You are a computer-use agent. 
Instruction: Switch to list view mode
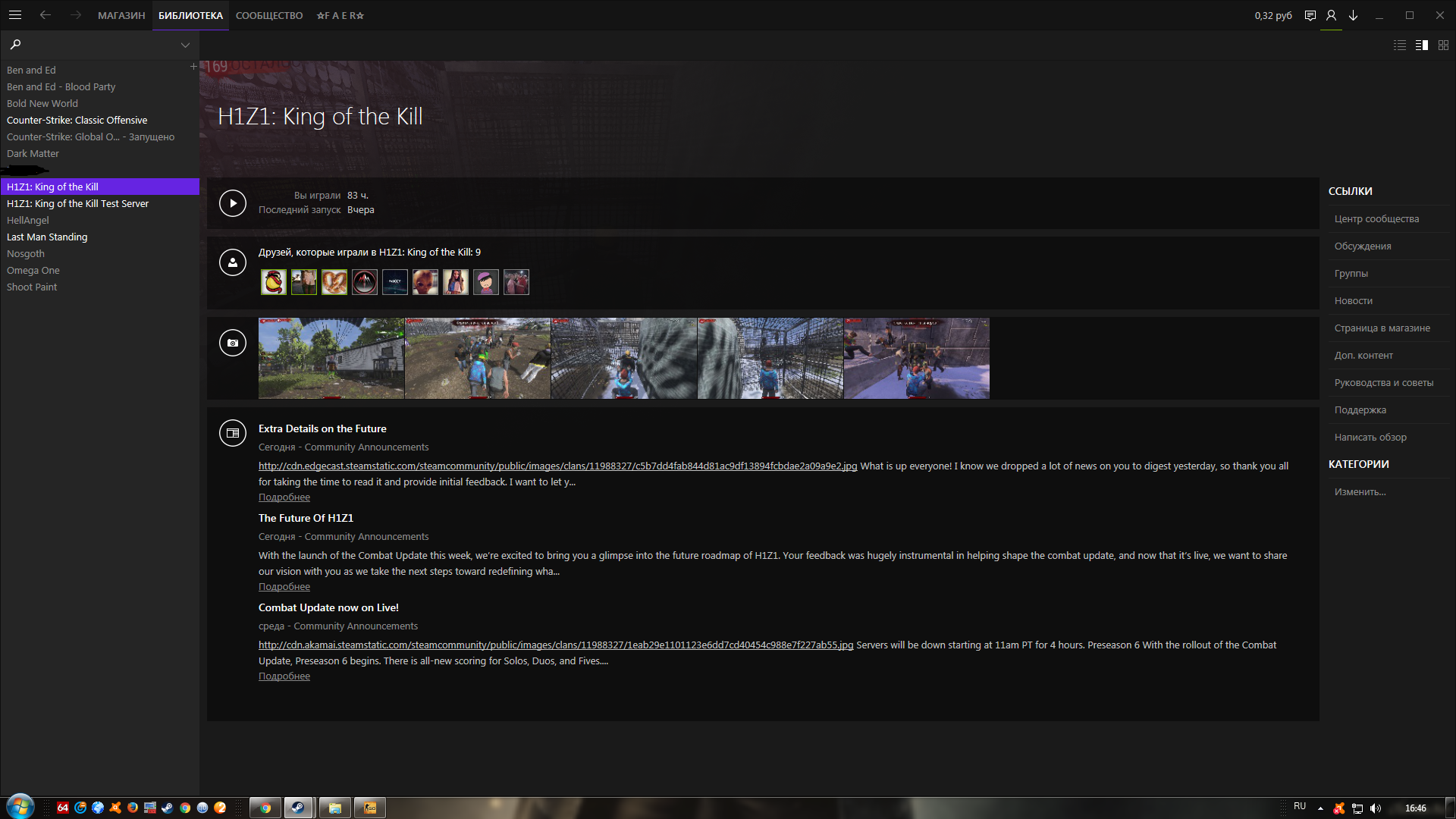pyautogui.click(x=1400, y=45)
